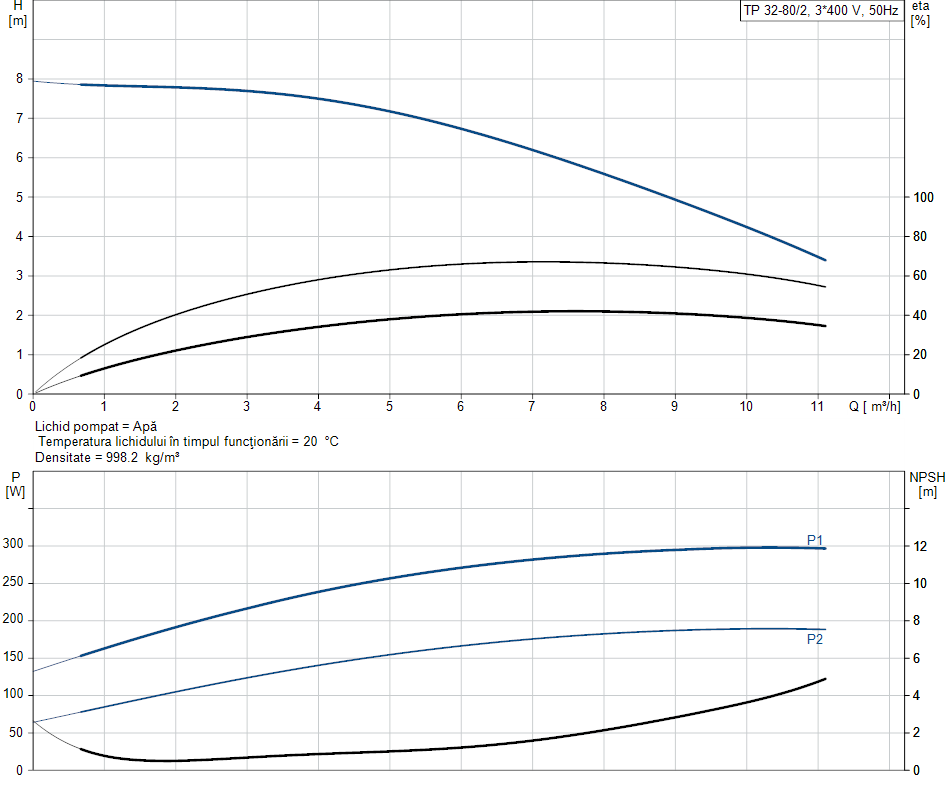Select the P1 curve label
This screenshot has width=952, height=788.
815,540
